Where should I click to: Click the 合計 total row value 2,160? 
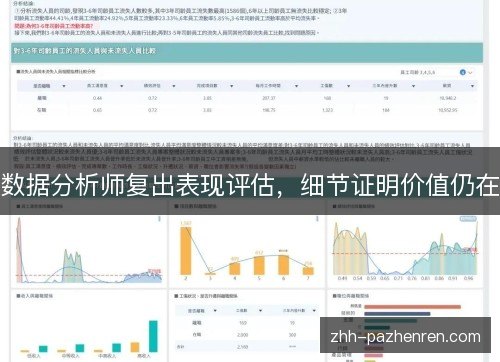242,347
